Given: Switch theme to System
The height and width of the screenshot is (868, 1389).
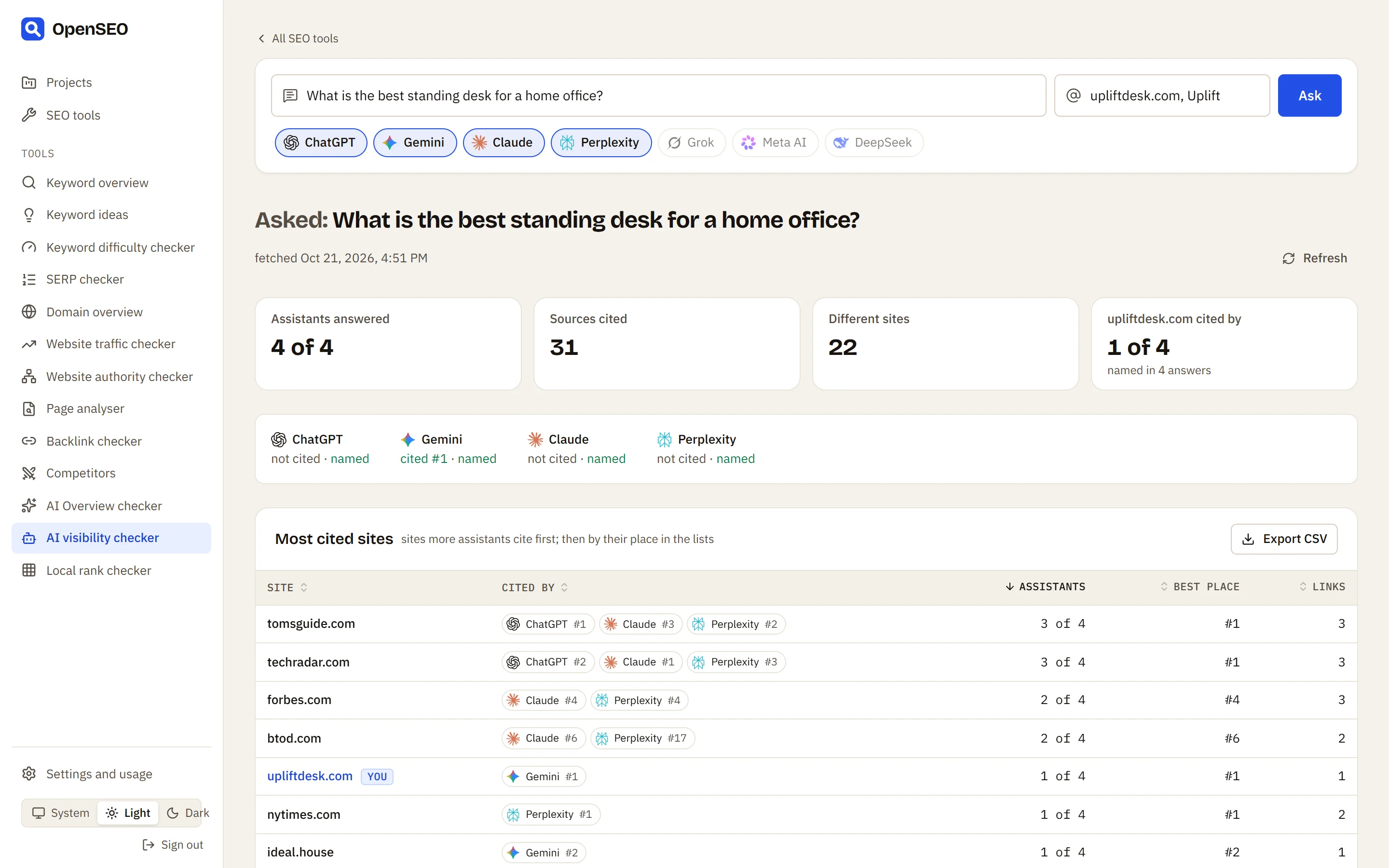Looking at the screenshot, I should (61, 813).
